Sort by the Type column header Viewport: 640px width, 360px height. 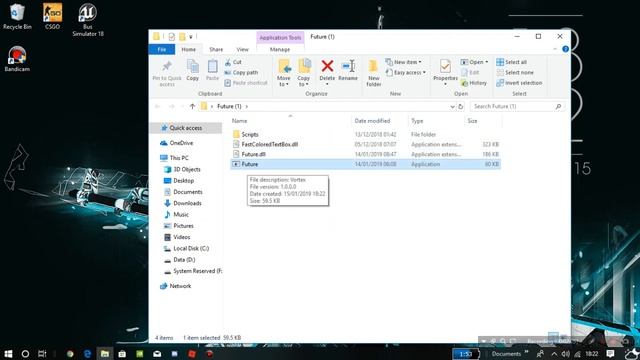[436, 121]
